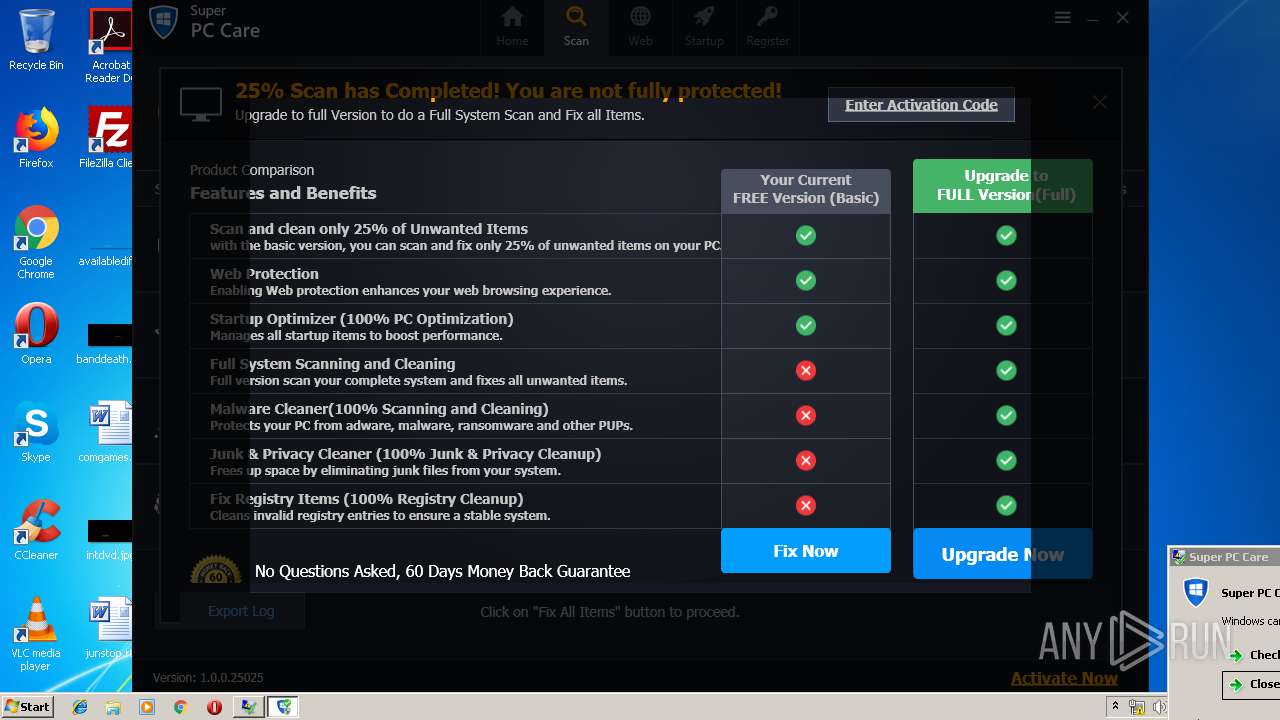The width and height of the screenshot is (1280, 720).
Task: Open CCleaner desktop shortcut
Action: click(36, 530)
